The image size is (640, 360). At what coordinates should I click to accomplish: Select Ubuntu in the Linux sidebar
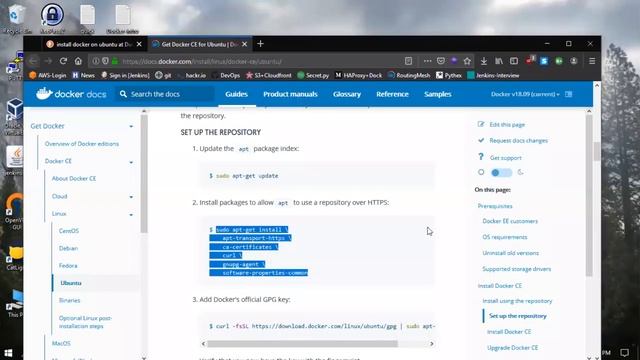[71, 283]
